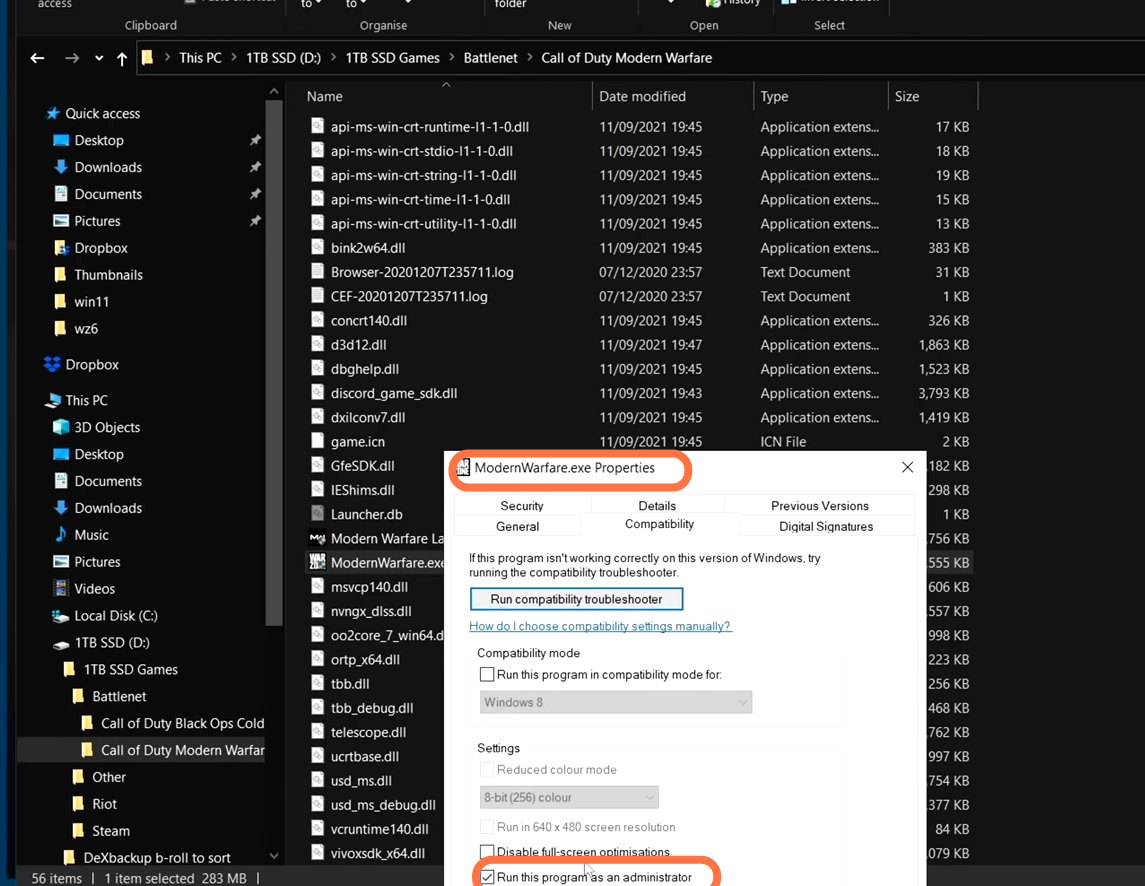This screenshot has width=1145, height=886.
Task: Toggle Disable full-screen optimisations checkbox
Action: click(487, 852)
